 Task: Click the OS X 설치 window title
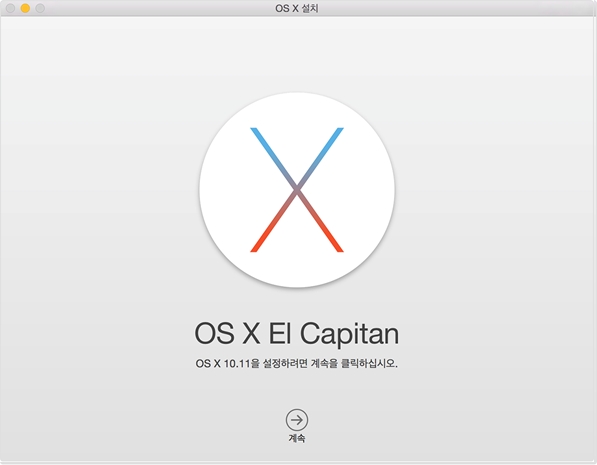(297, 8)
